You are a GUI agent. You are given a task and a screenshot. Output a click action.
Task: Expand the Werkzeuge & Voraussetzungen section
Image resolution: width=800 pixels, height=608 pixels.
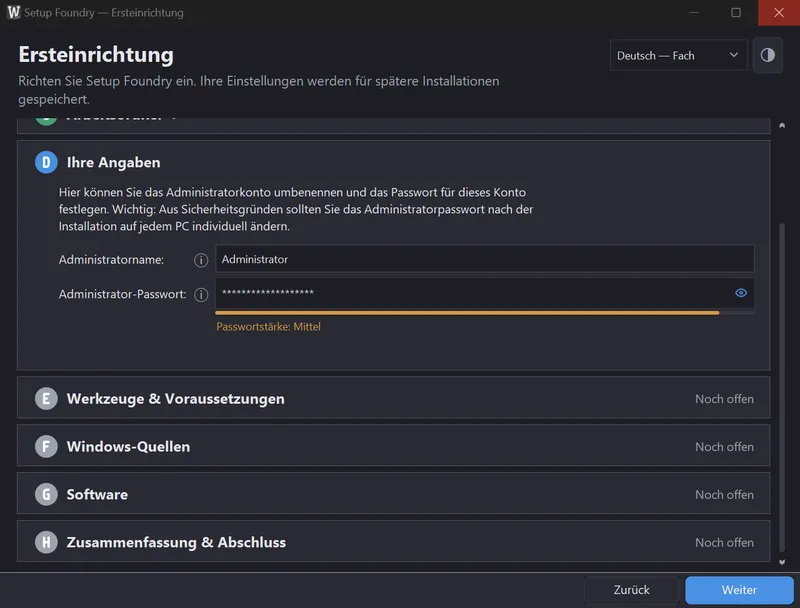(x=393, y=398)
